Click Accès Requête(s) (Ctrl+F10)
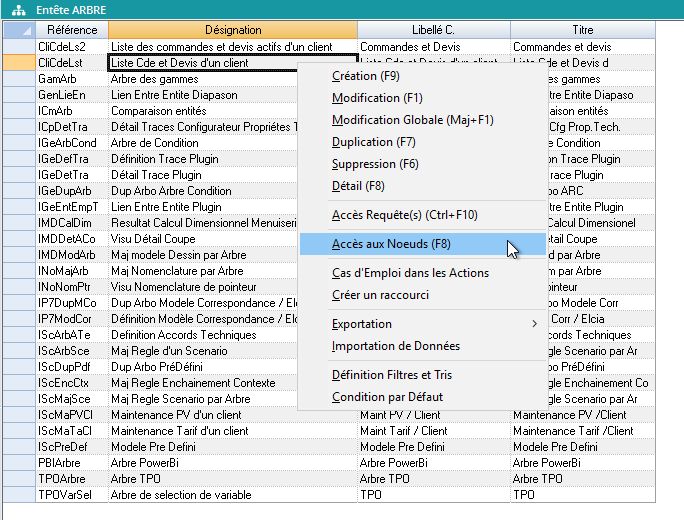The image size is (684, 520). (405, 215)
